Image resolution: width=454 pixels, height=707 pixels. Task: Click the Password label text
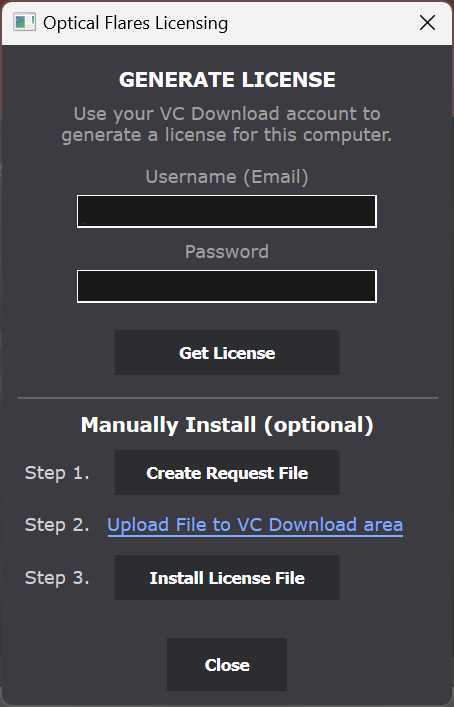(x=227, y=252)
